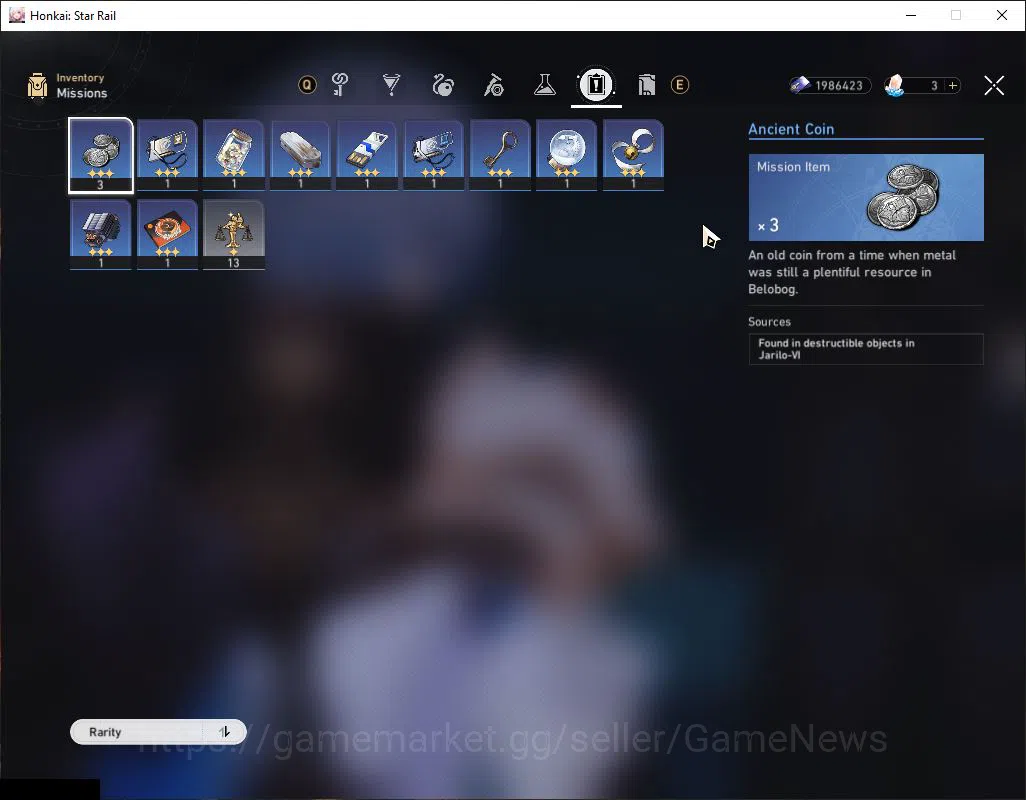
Task: Select the crystal ball mission item
Action: point(567,155)
